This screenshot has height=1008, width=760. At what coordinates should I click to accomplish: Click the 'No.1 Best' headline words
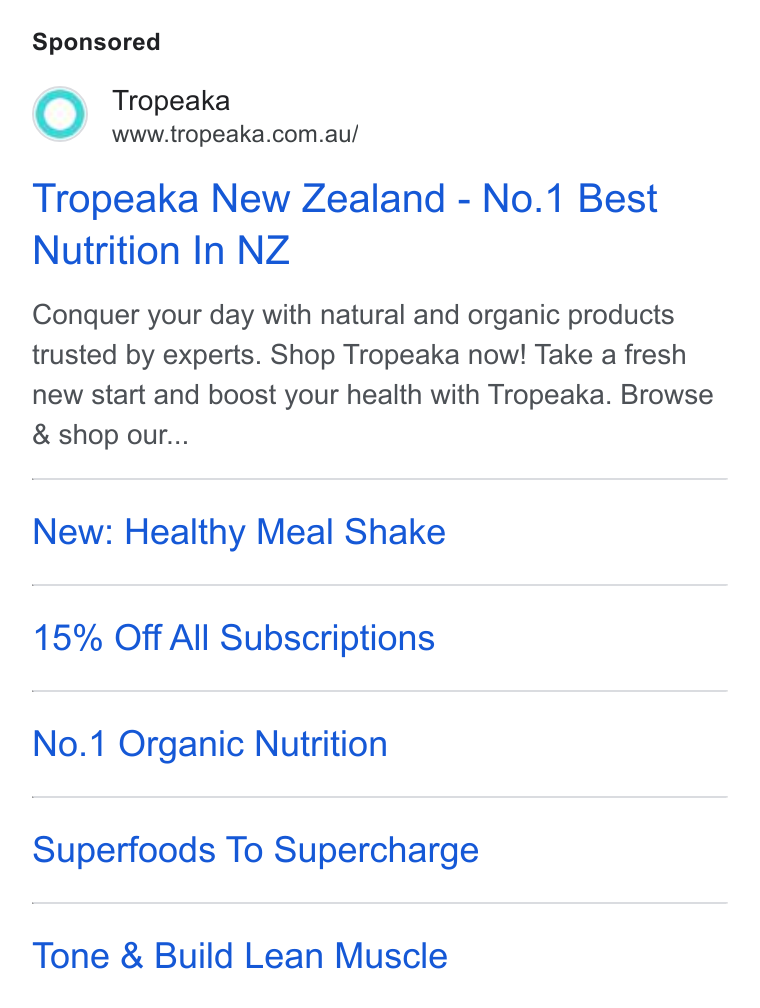[x=570, y=198]
